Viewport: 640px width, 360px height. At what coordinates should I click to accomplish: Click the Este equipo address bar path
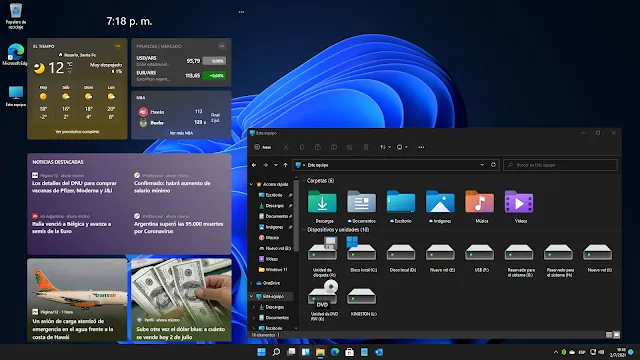(x=318, y=165)
